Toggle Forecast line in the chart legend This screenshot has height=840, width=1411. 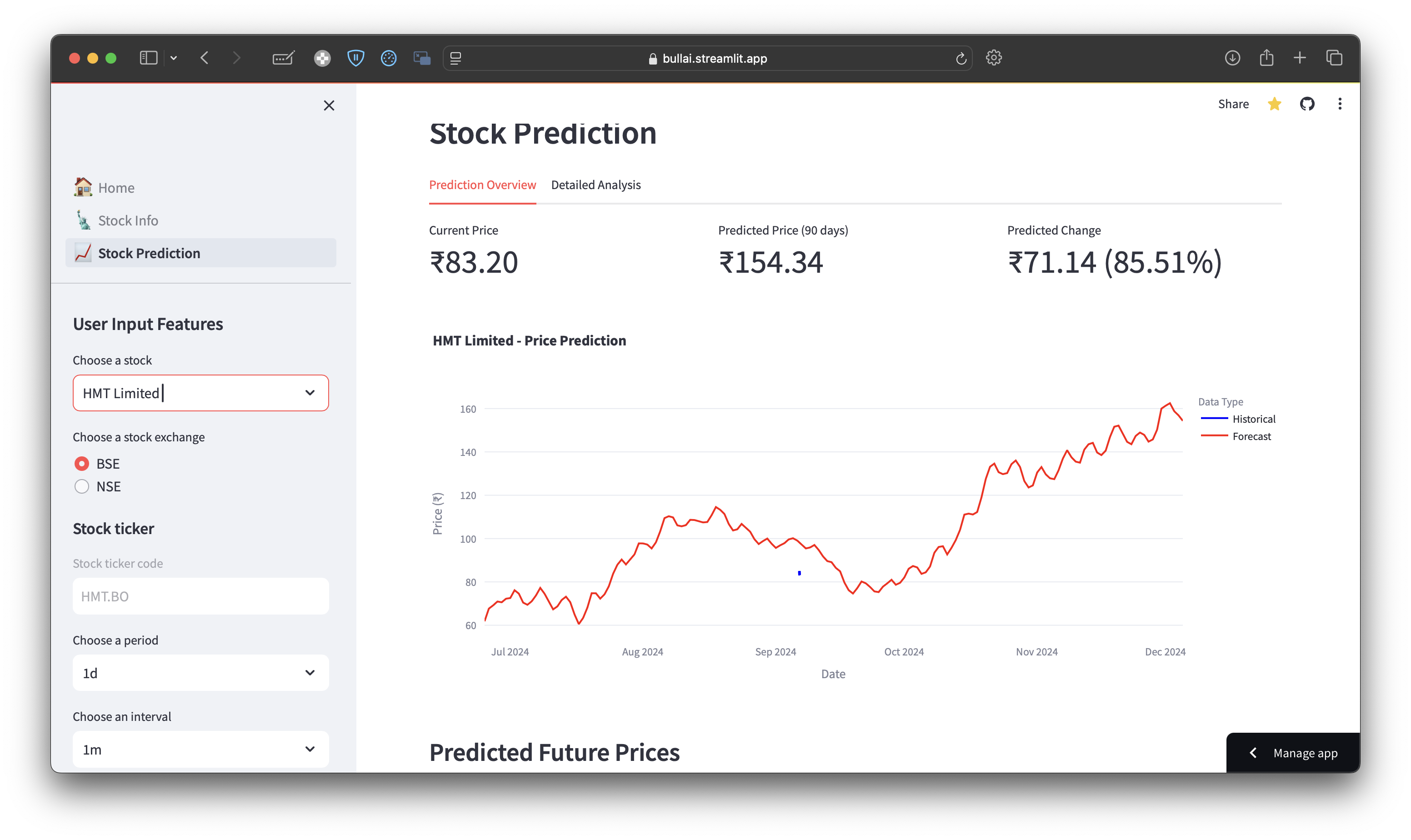pyautogui.click(x=1251, y=436)
